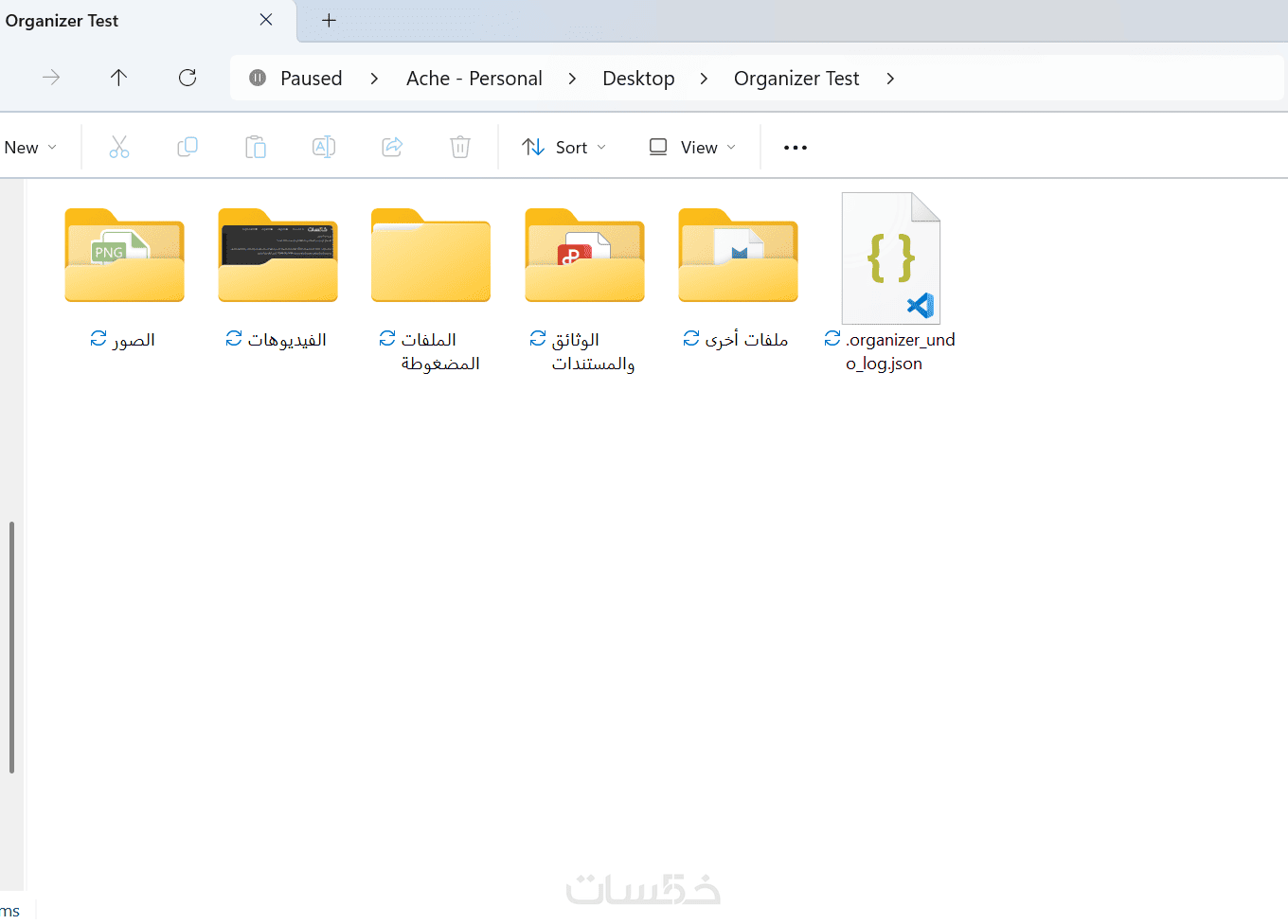1288x924 pixels.
Task: Open the See more three-dots menu
Action: click(796, 148)
